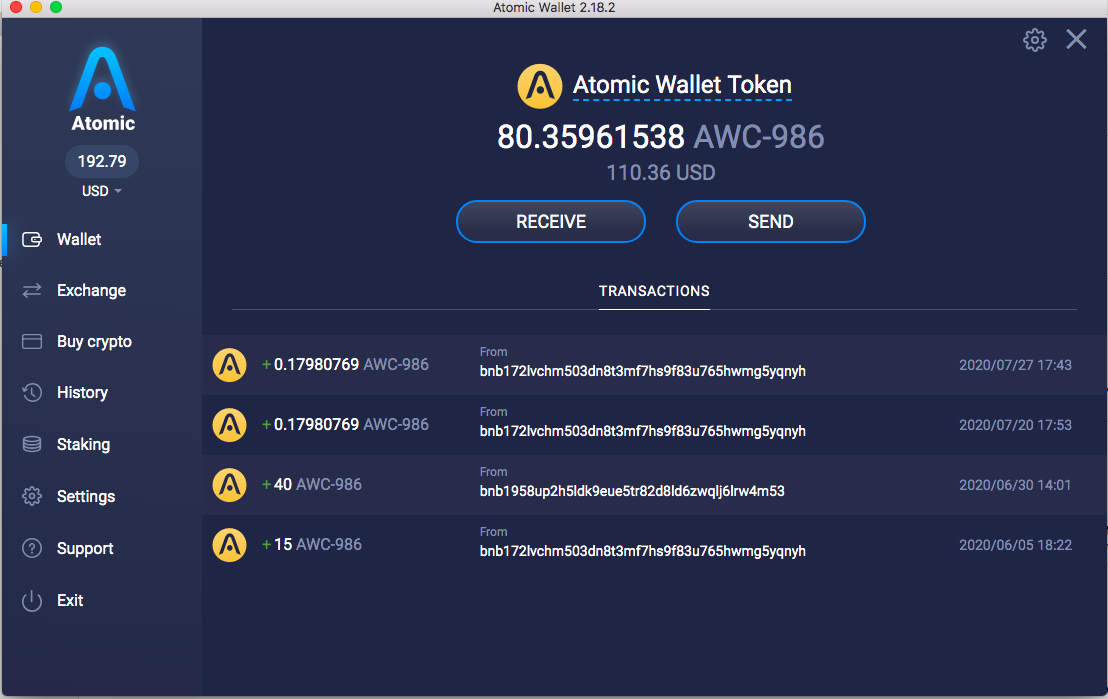This screenshot has height=699, width=1108.
Task: Close the token view with the X
Action: tap(1076, 39)
